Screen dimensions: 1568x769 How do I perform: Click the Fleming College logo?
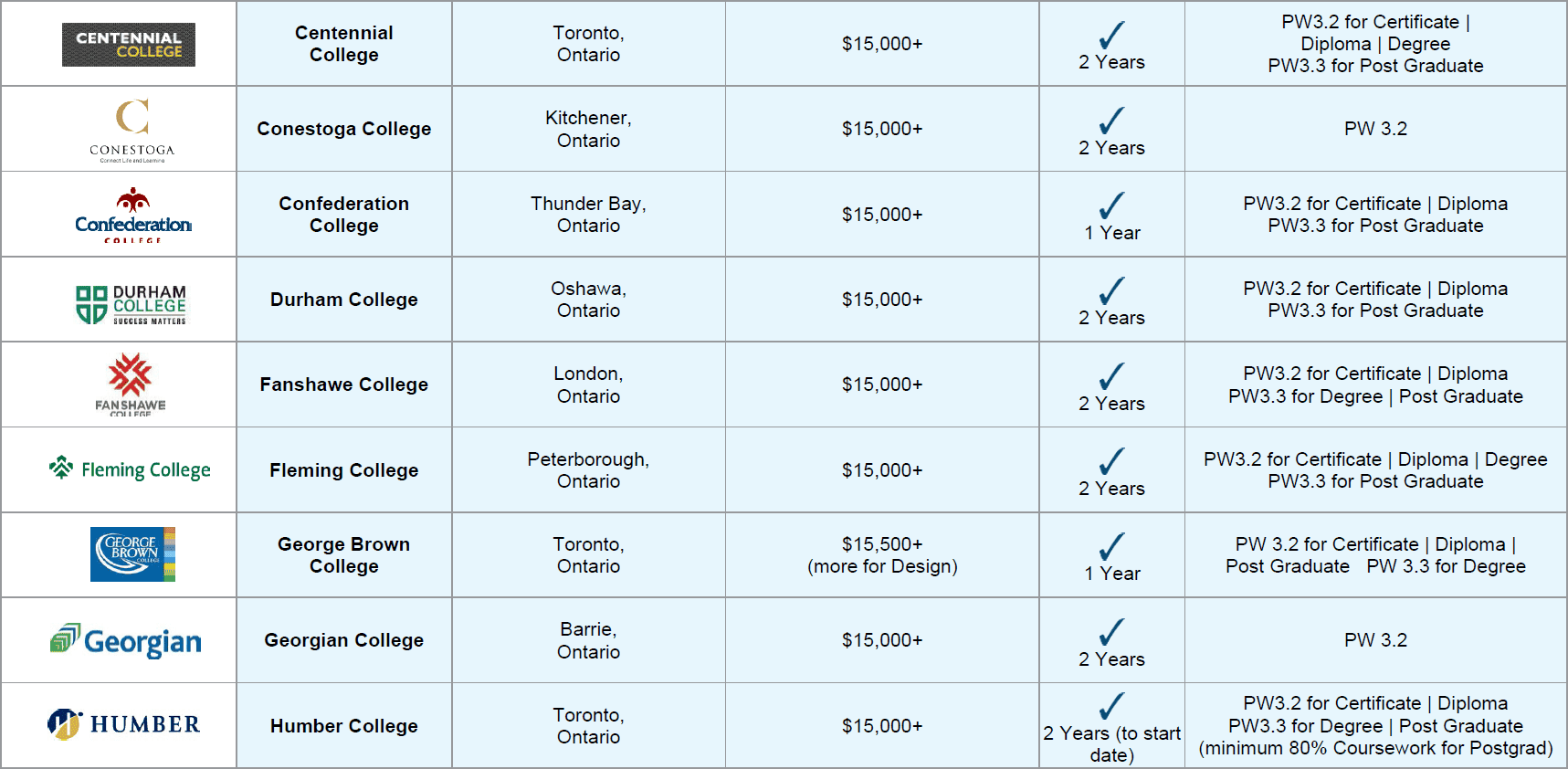(130, 469)
